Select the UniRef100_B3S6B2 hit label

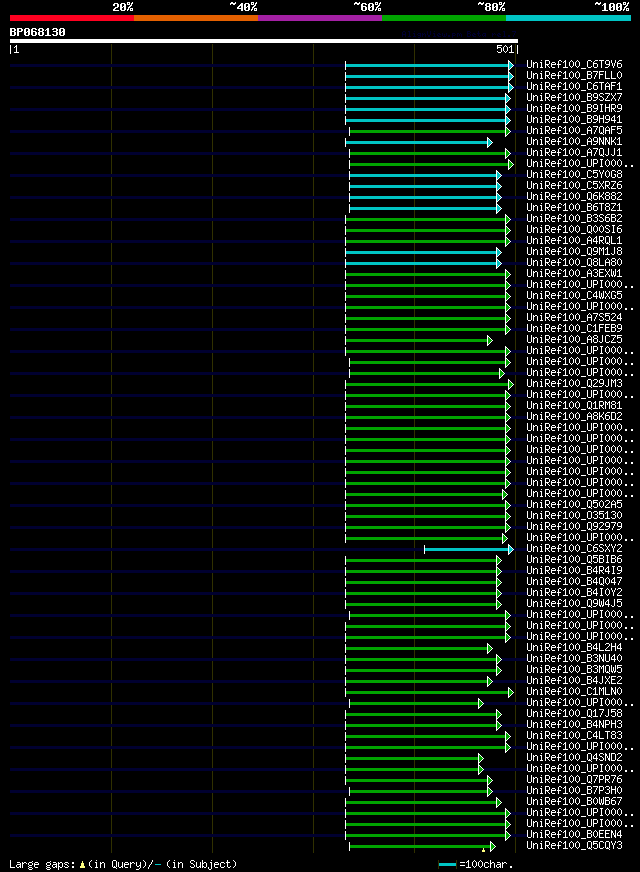click(574, 219)
